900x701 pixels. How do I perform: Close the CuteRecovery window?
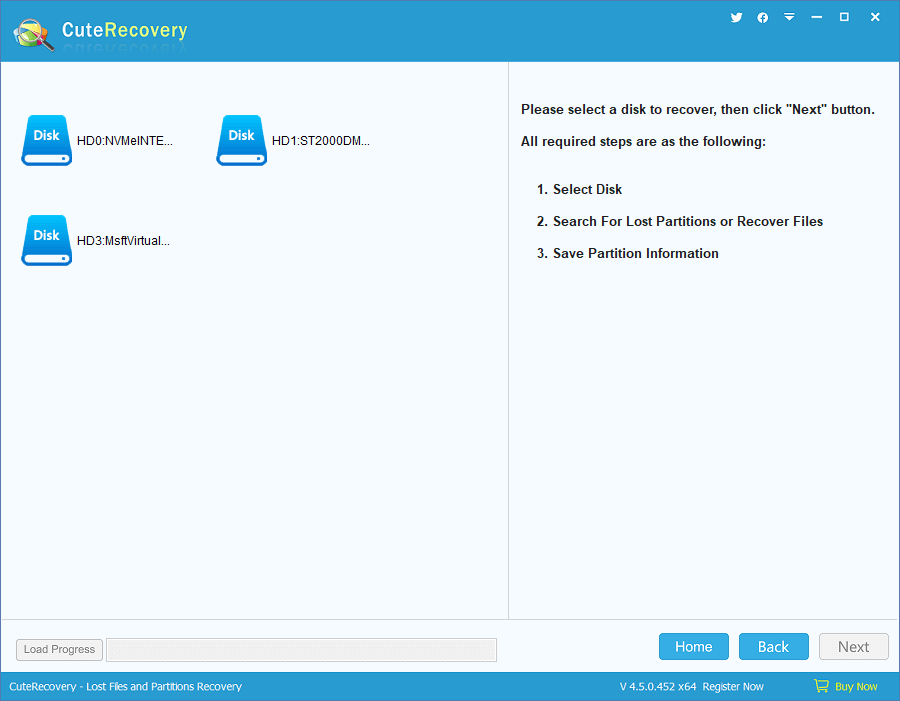pyautogui.click(x=875, y=17)
